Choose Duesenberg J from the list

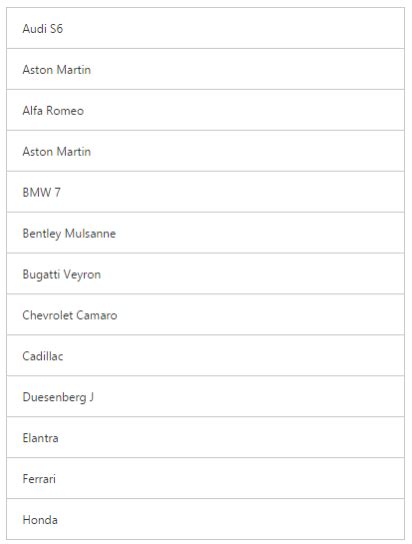205,397
